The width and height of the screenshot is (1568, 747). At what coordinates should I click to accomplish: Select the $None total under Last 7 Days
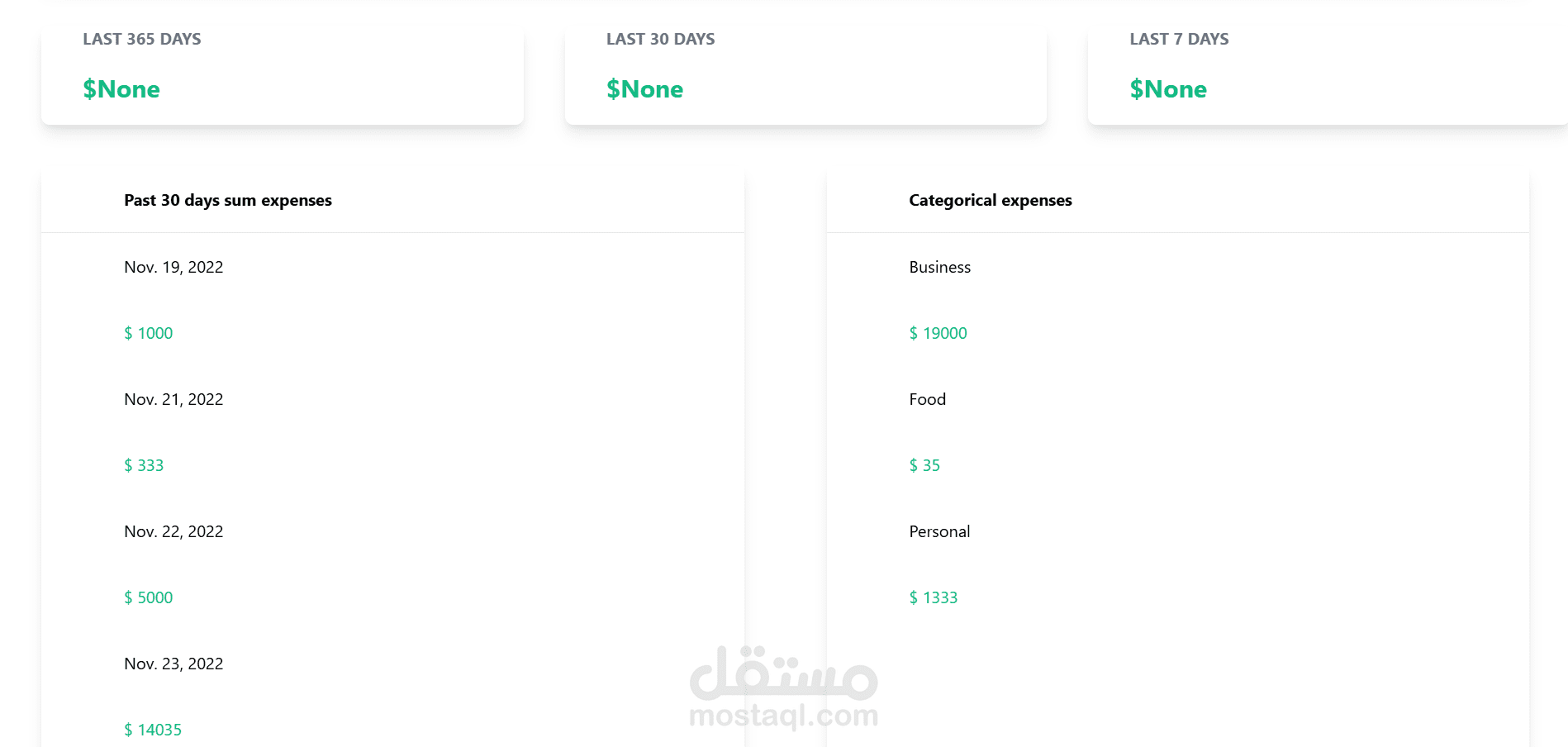(x=1168, y=89)
